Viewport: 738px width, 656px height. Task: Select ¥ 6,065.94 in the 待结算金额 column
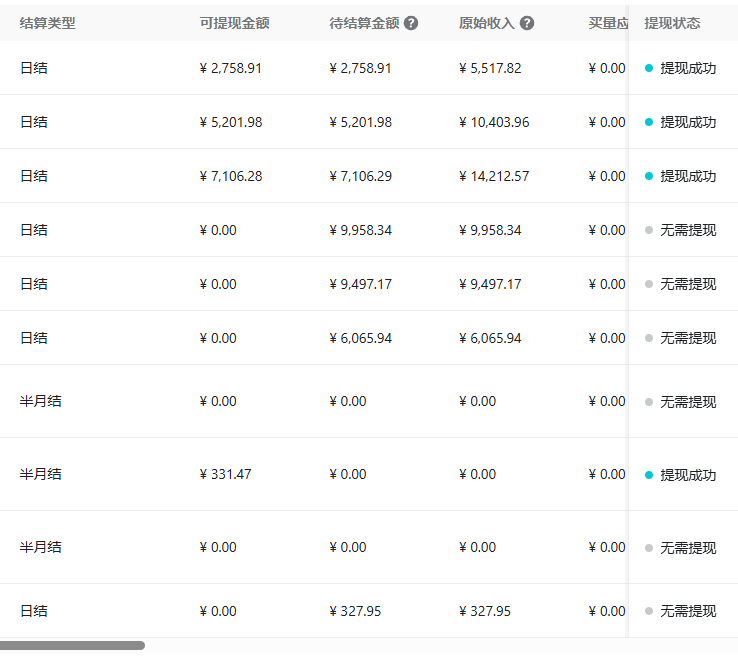361,339
